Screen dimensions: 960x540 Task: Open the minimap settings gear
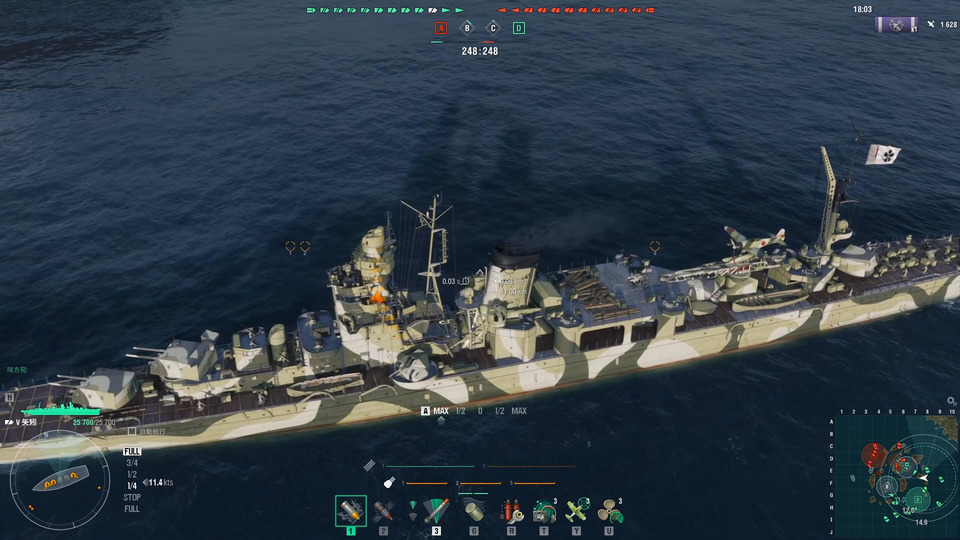(951, 401)
